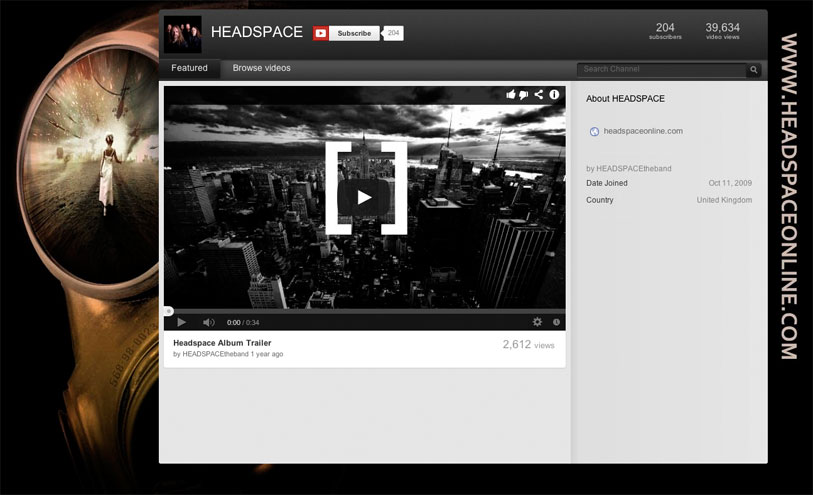Click the video progress bar scrubber
Image resolution: width=813 pixels, height=495 pixels.
pos(168,311)
